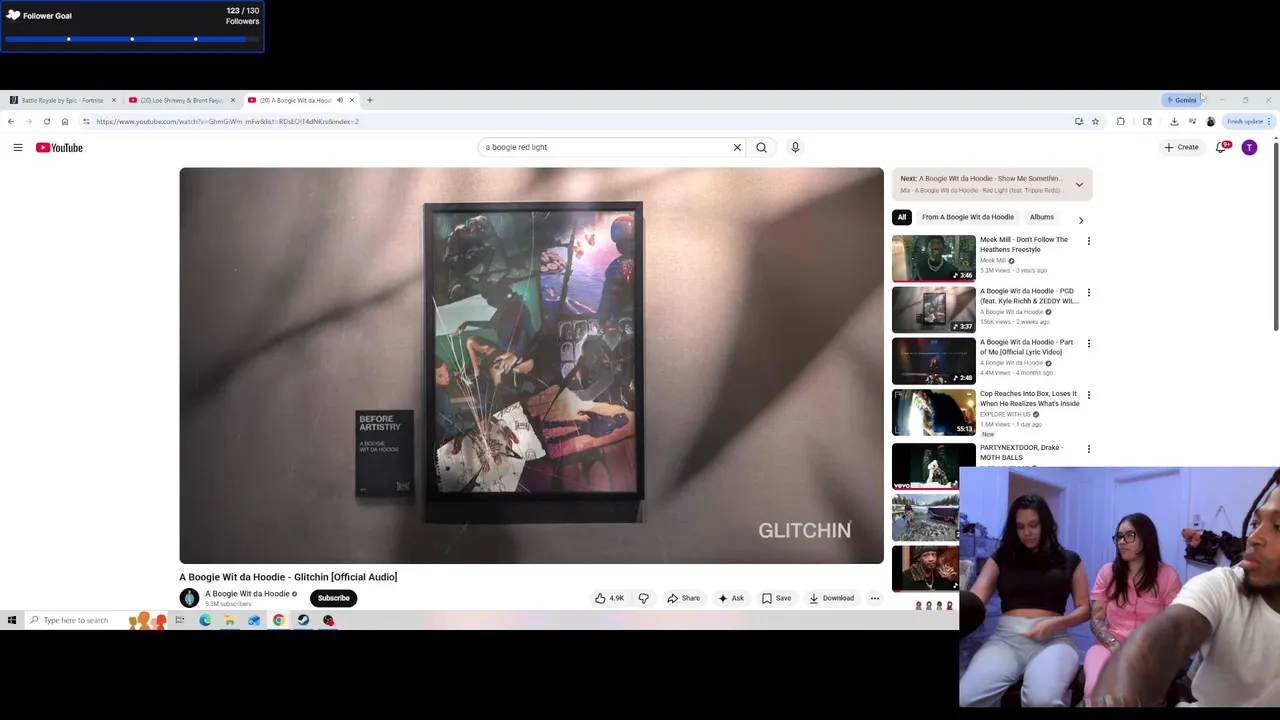The image size is (1280, 720).
Task: Open browser downloads icon
Action: click(1174, 121)
